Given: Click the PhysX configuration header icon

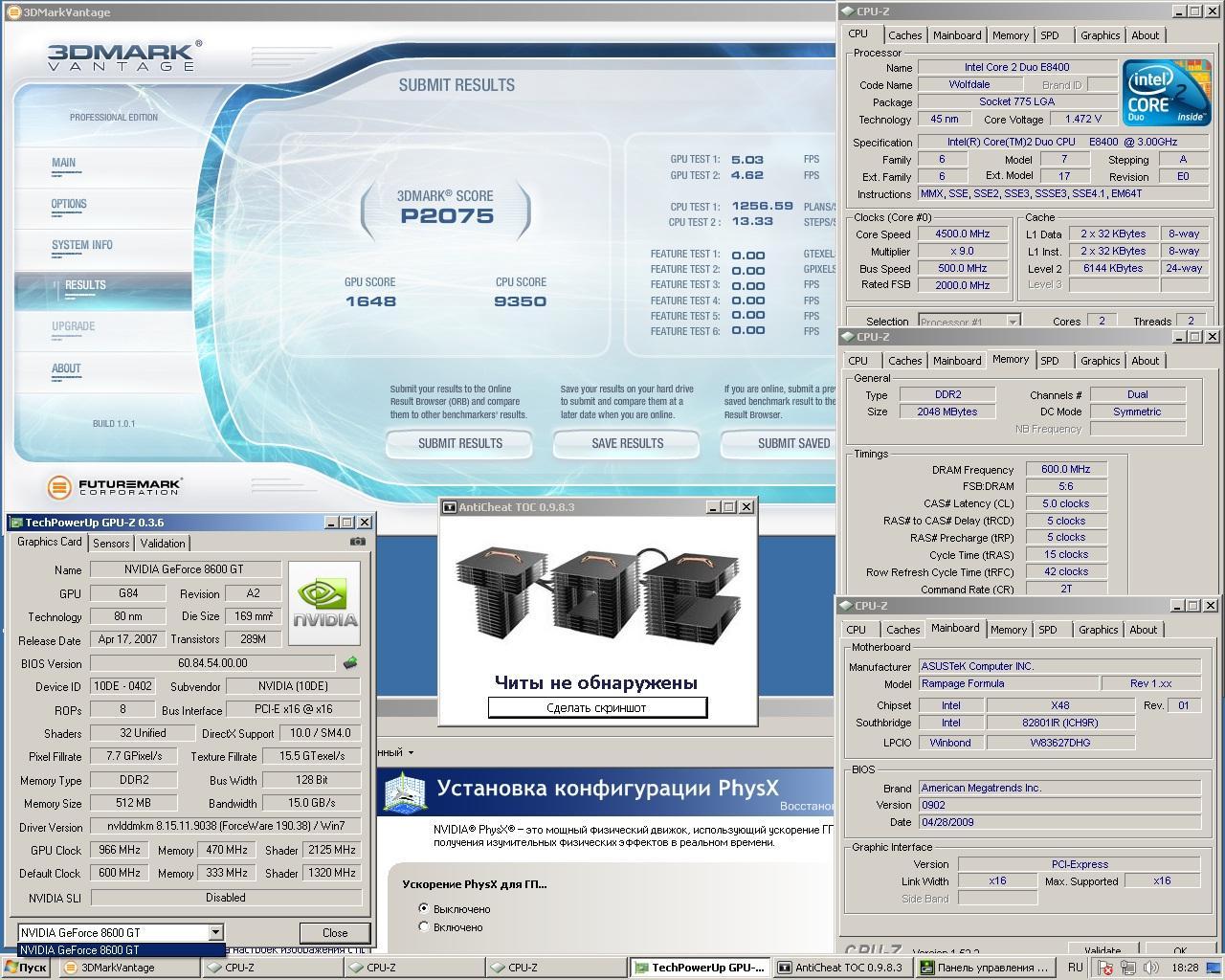Looking at the screenshot, I should [405, 791].
